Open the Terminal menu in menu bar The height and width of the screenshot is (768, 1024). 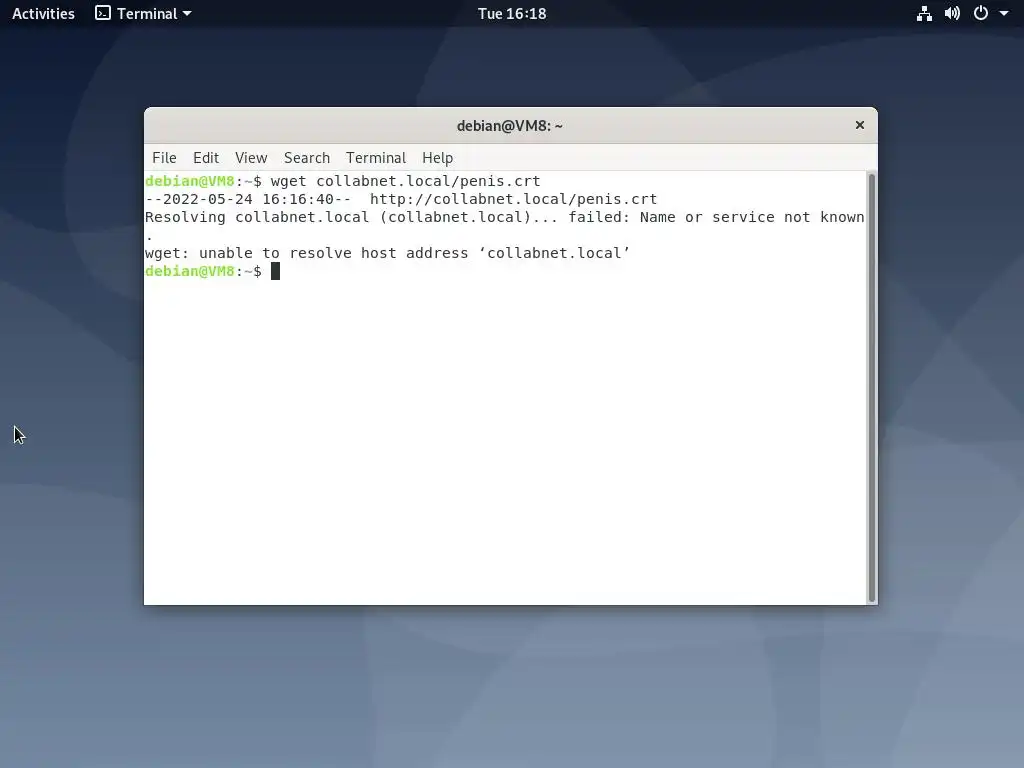tap(376, 158)
